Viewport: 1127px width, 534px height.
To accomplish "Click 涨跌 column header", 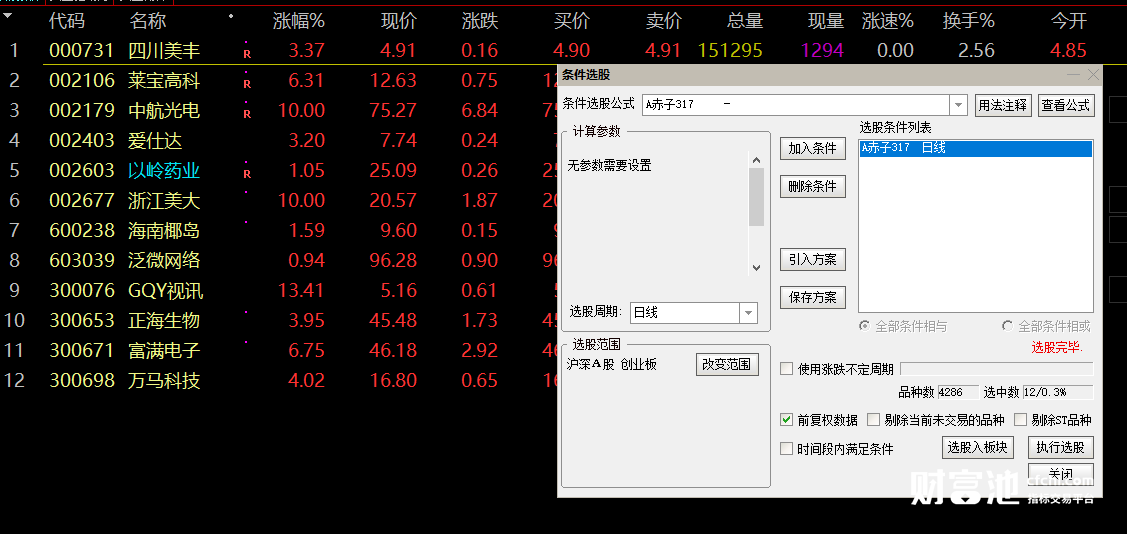I will pos(480,22).
